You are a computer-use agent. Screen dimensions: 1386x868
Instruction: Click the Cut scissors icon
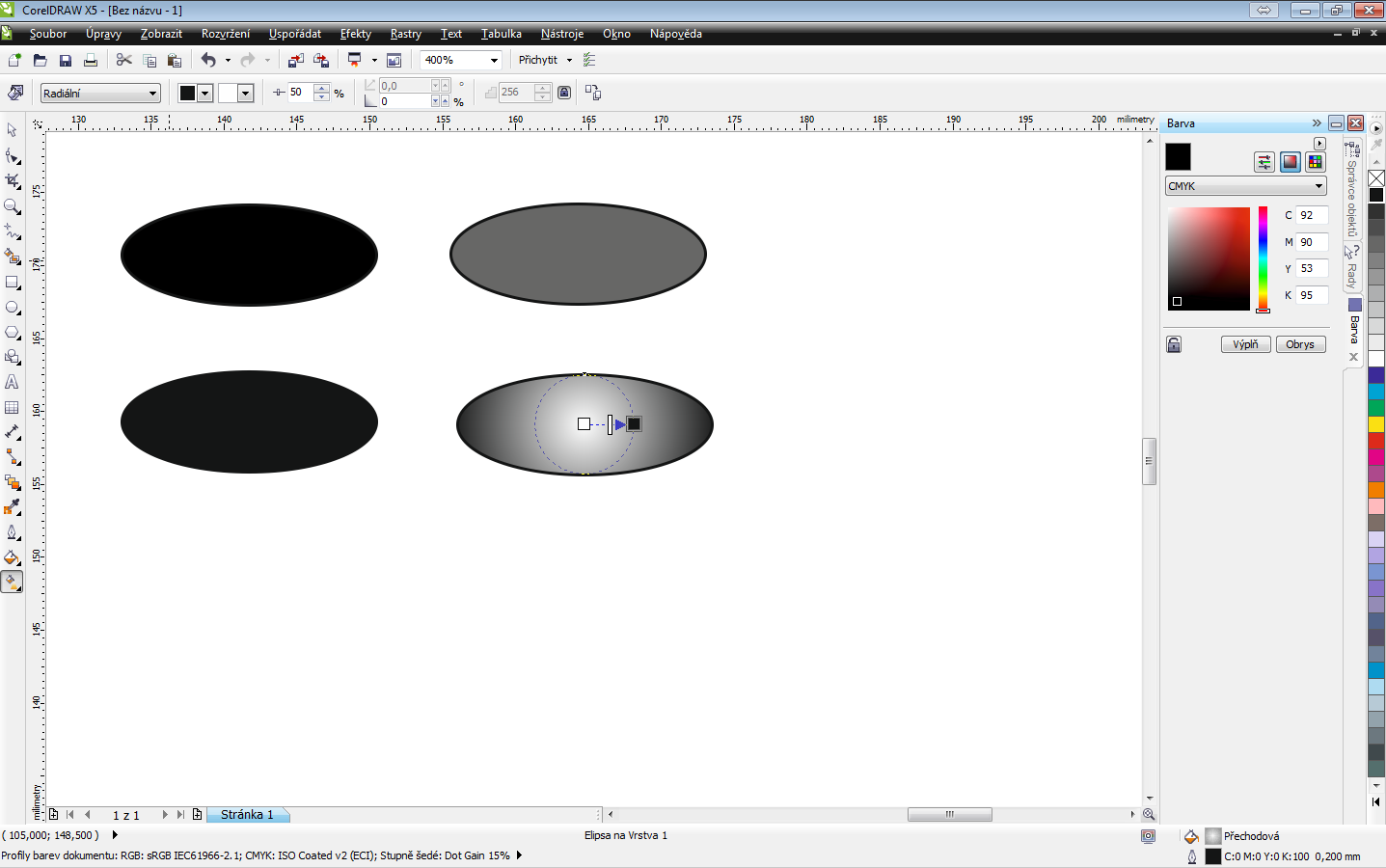(x=123, y=60)
